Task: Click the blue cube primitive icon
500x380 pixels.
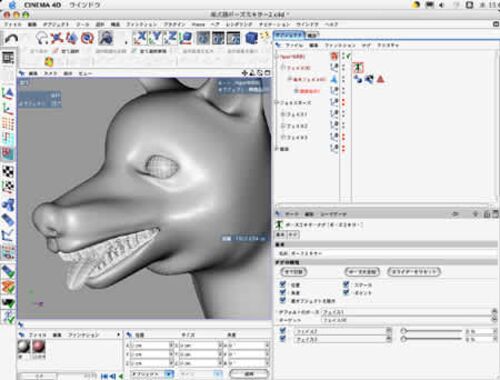Action: coord(251,38)
